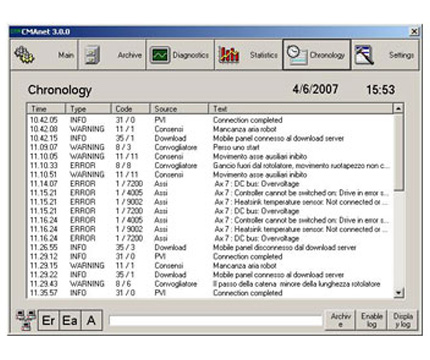Click the gears icon on Main

coord(24,55)
